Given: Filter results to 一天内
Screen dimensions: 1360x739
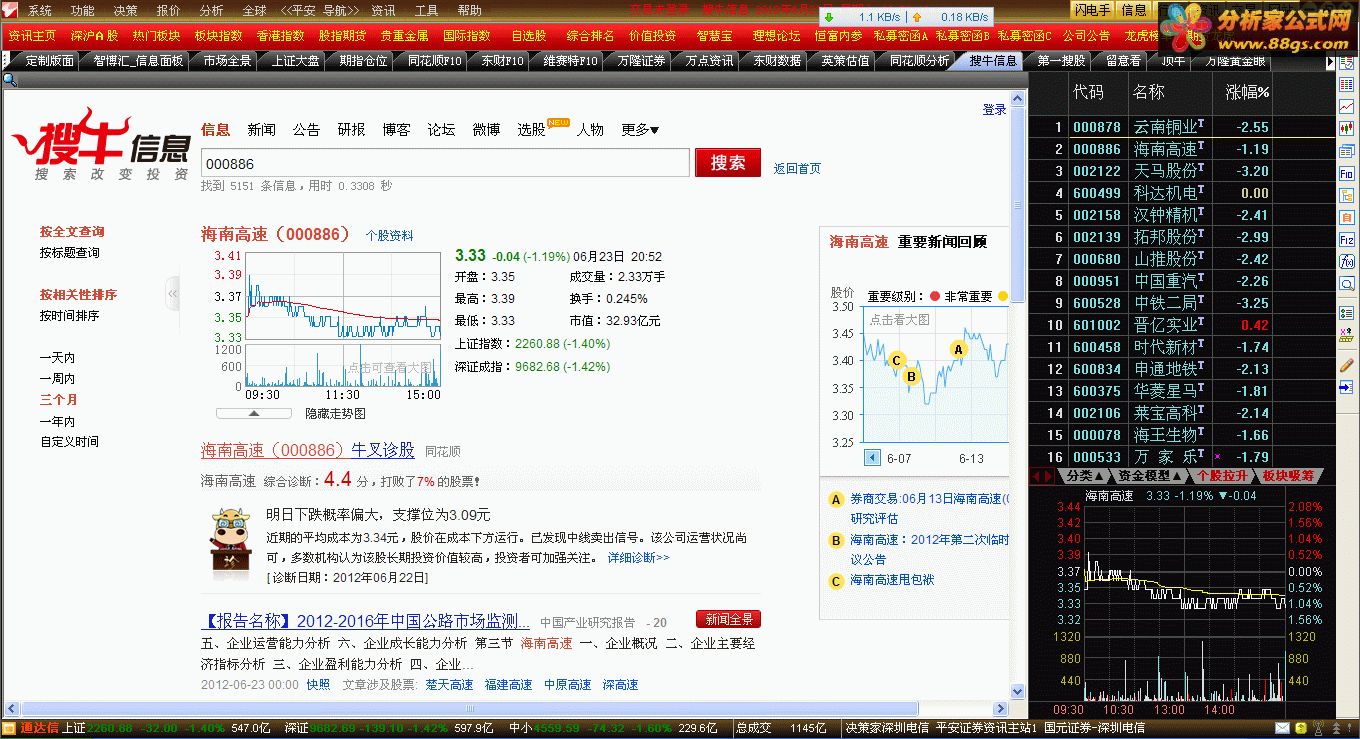Looking at the screenshot, I should tap(57, 358).
